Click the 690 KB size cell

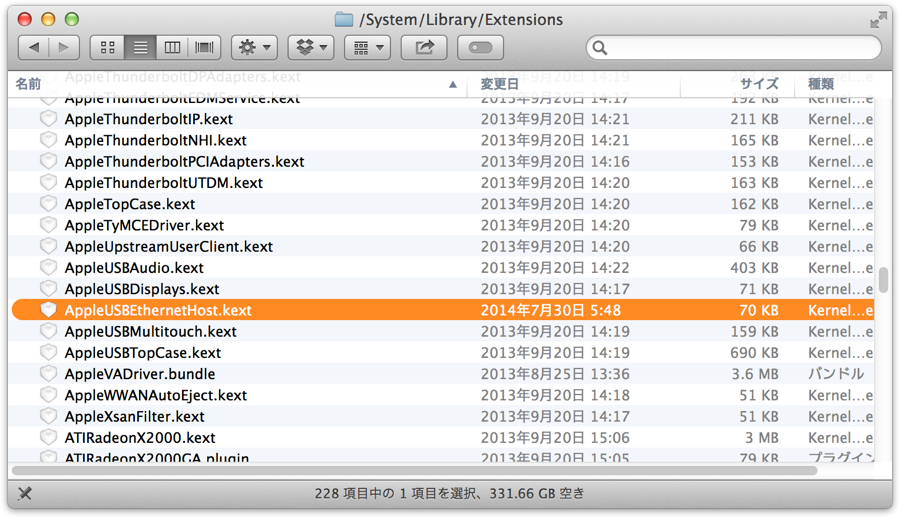pyautogui.click(x=754, y=353)
